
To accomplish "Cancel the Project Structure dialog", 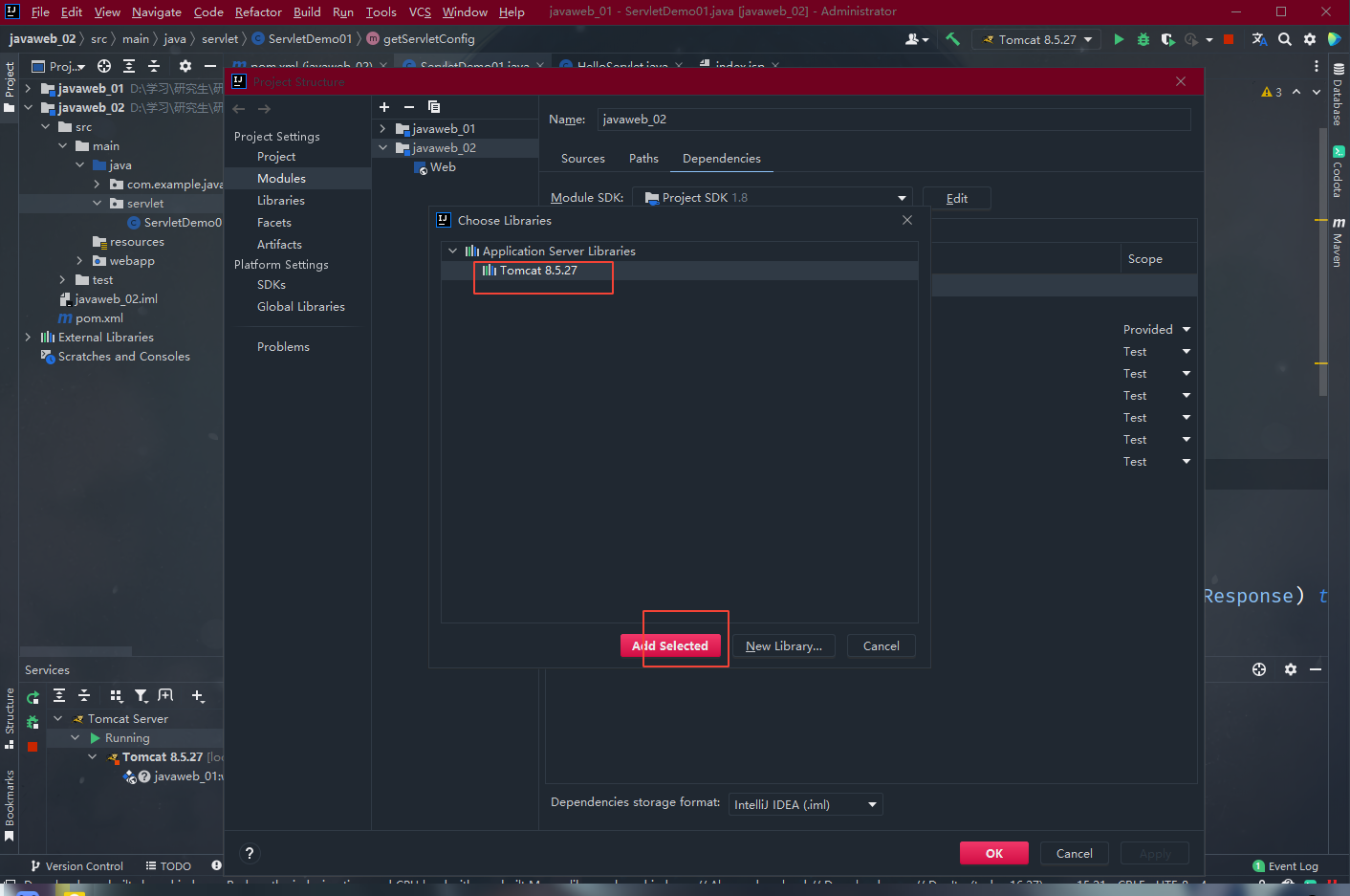I will coord(1075,853).
